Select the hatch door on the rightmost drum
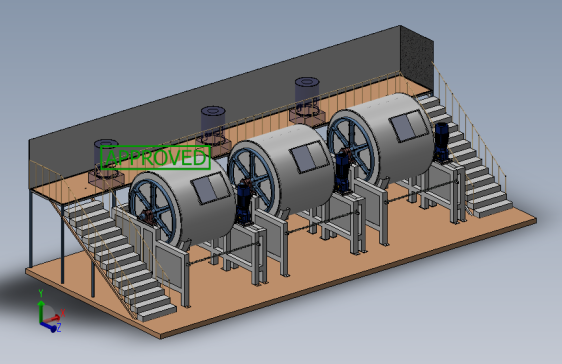The width and height of the screenshot is (562, 364). [x=410, y=126]
